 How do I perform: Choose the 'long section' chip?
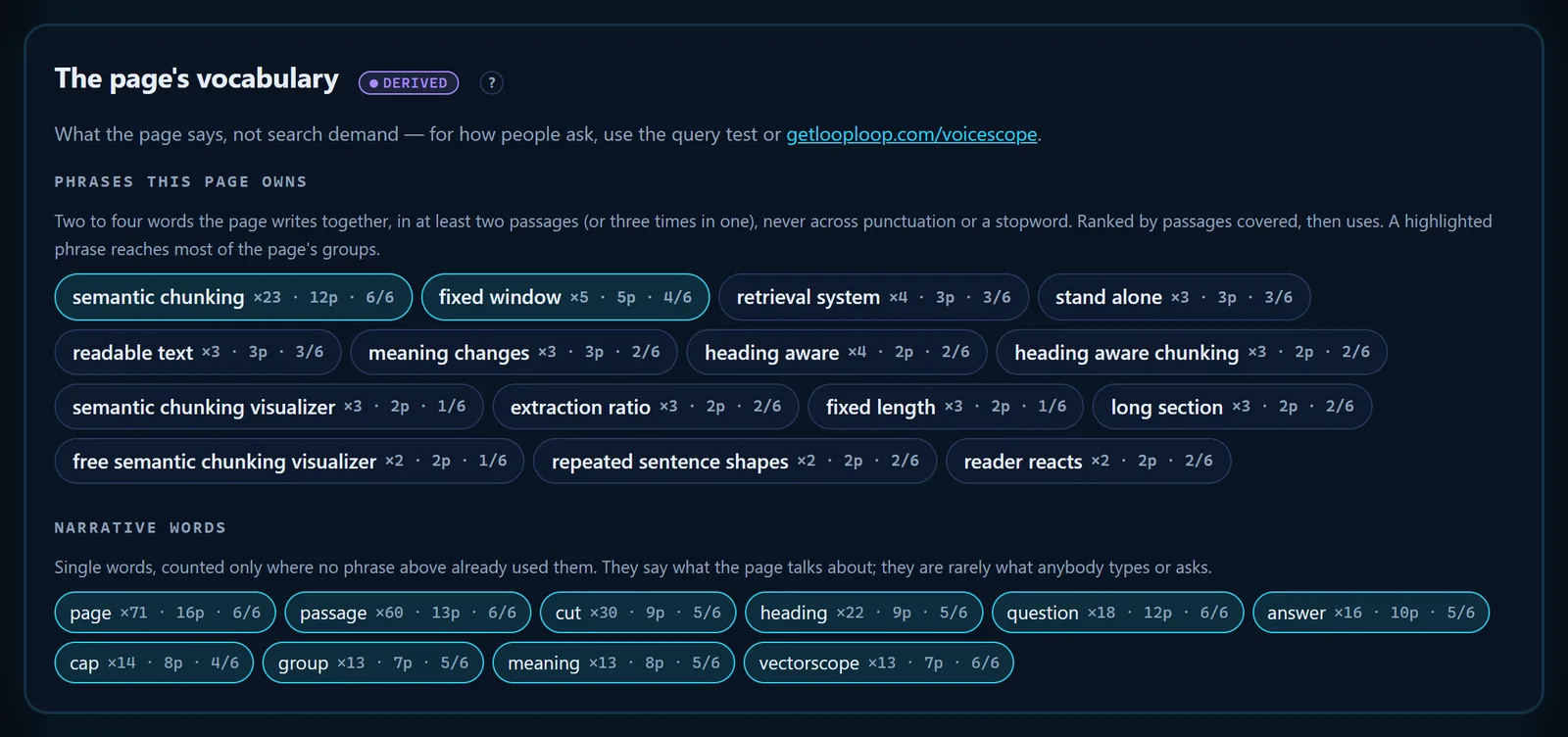1232,407
